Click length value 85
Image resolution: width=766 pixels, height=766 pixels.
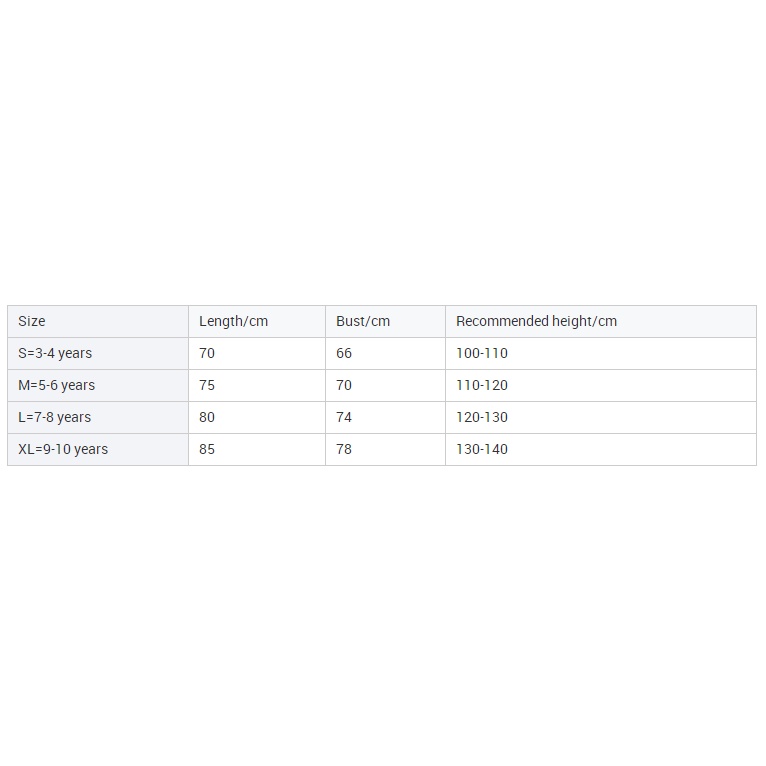(207, 449)
